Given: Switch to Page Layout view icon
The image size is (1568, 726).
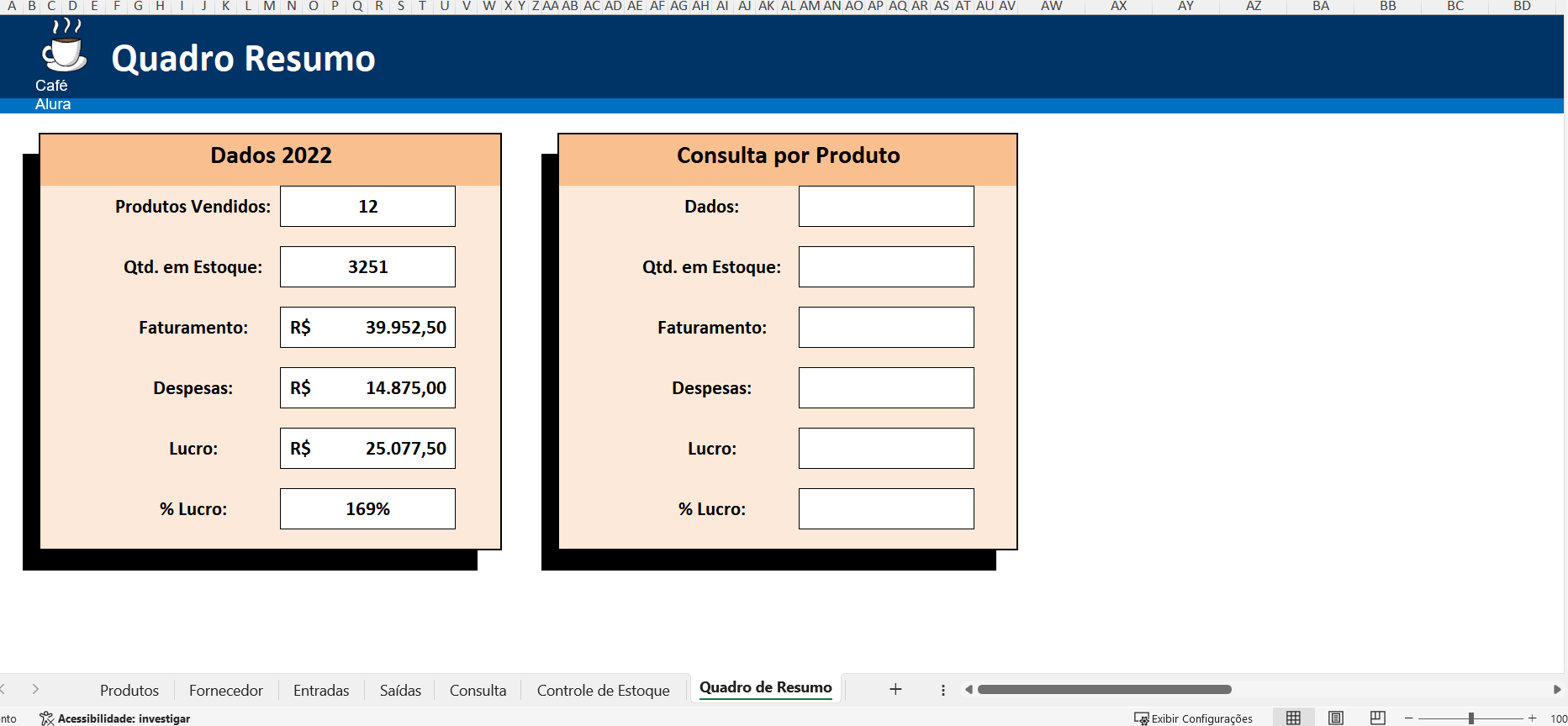Looking at the screenshot, I should point(1335,718).
